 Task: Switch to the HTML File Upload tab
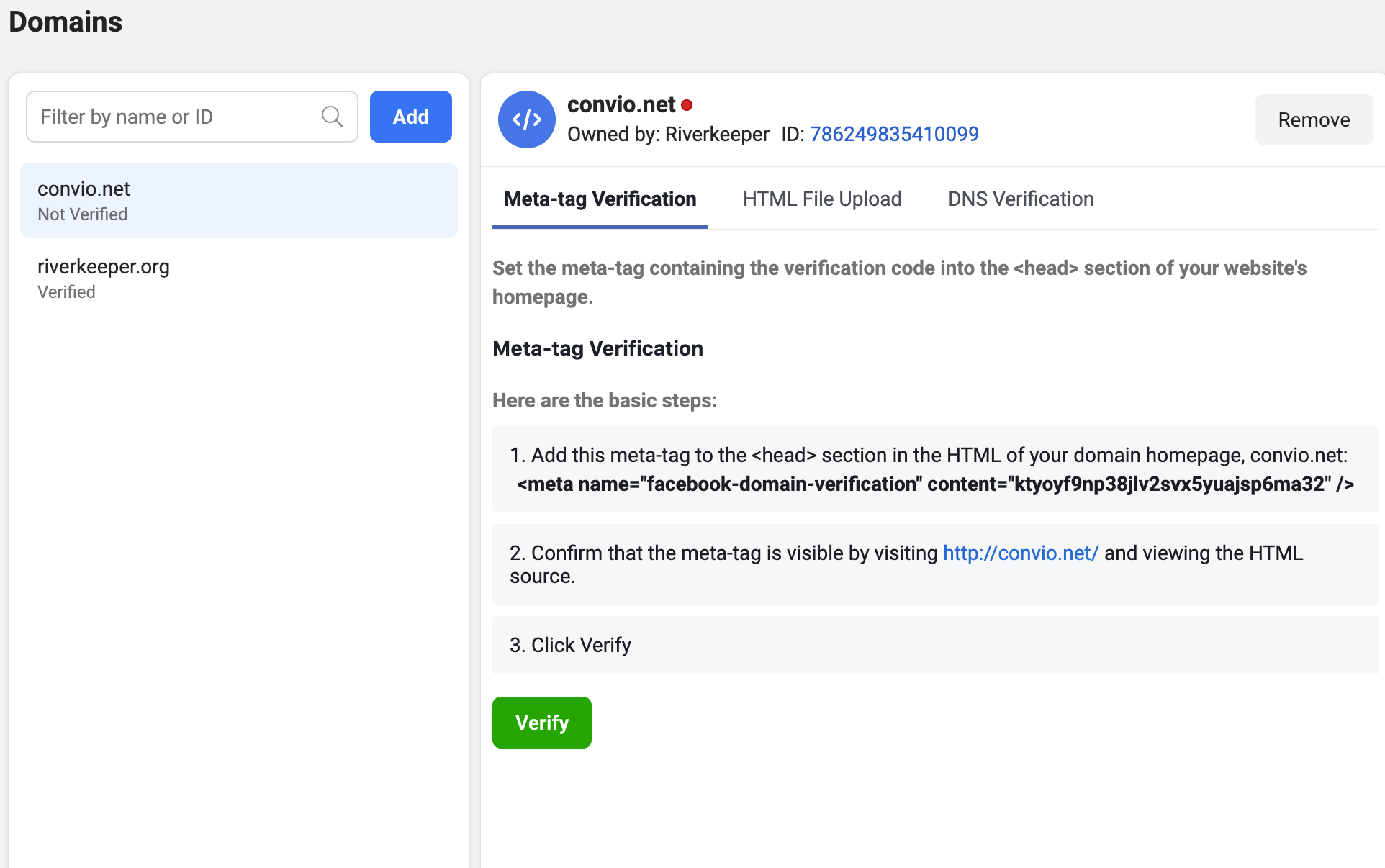[822, 199]
